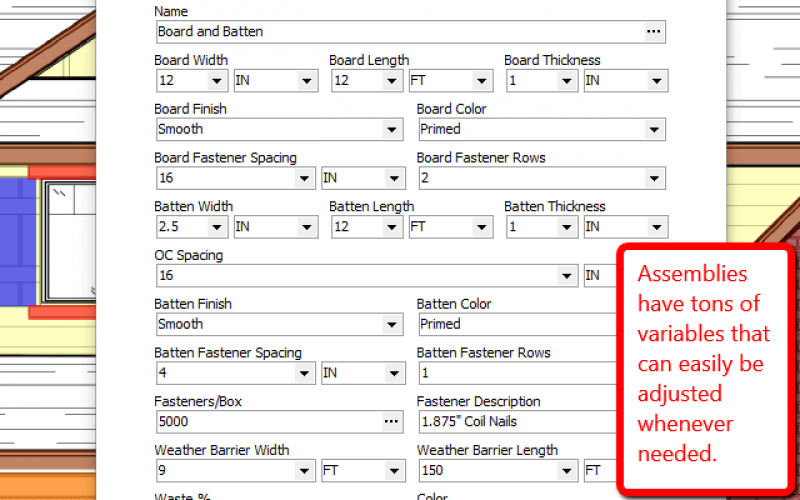Expand the Batten Thickness value dropdown

(566, 227)
